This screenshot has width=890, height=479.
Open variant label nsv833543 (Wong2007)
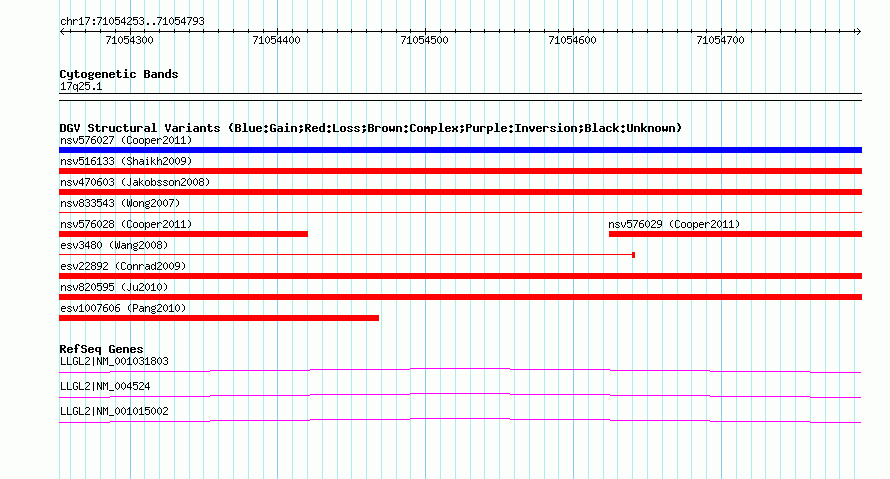coord(120,203)
